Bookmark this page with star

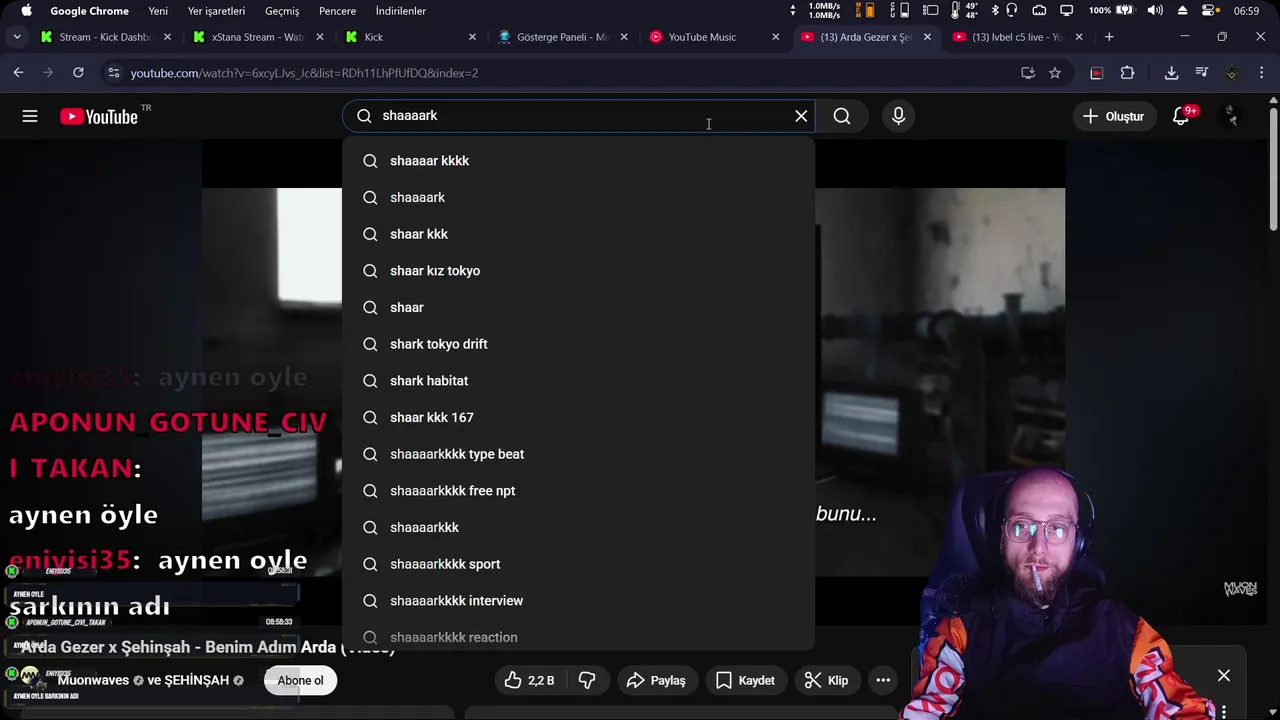pos(1055,73)
